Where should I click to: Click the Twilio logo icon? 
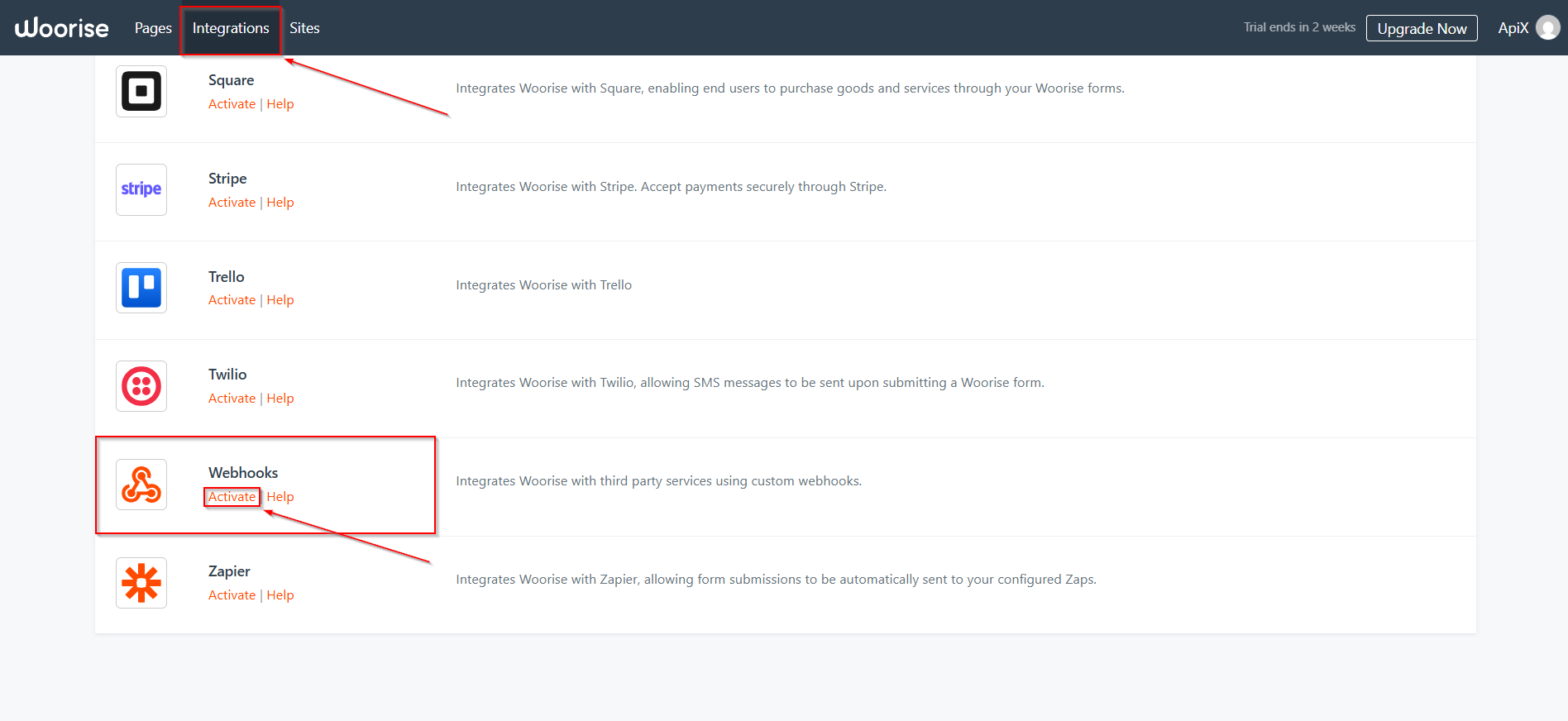pos(141,386)
